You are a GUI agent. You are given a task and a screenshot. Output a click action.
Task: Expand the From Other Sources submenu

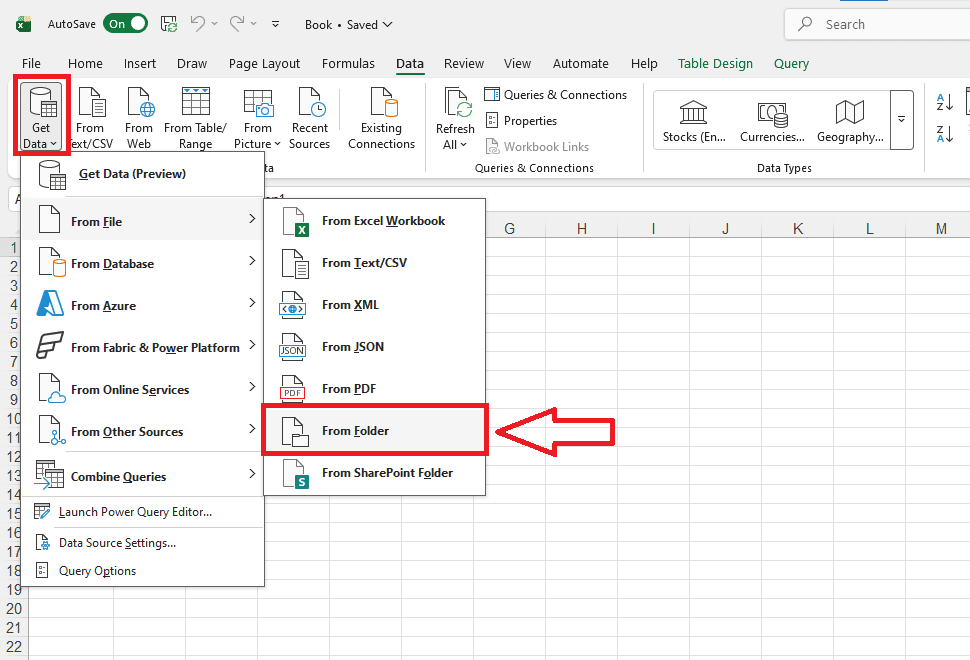pyautogui.click(x=143, y=432)
